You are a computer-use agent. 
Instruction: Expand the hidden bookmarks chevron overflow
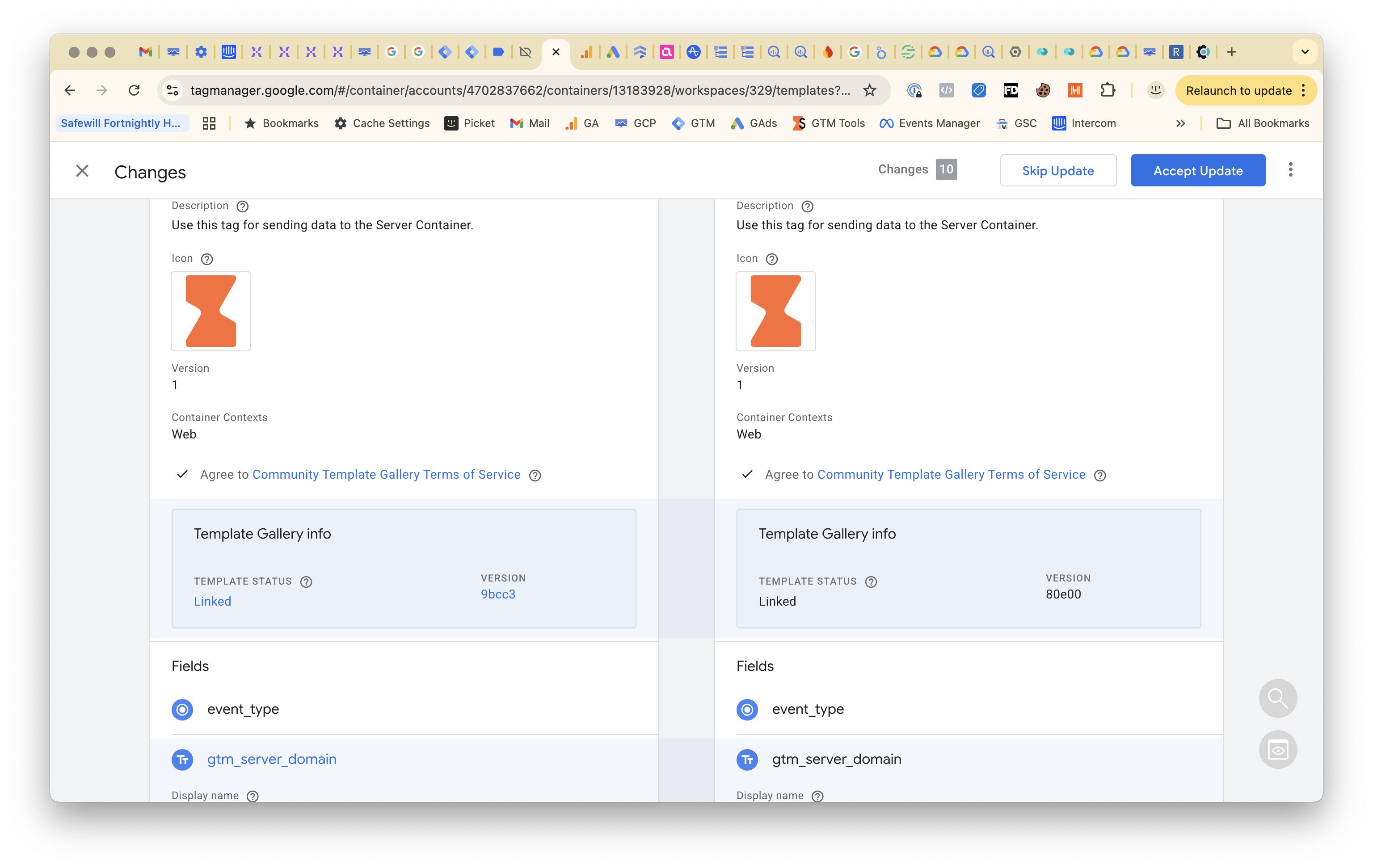click(x=1180, y=123)
